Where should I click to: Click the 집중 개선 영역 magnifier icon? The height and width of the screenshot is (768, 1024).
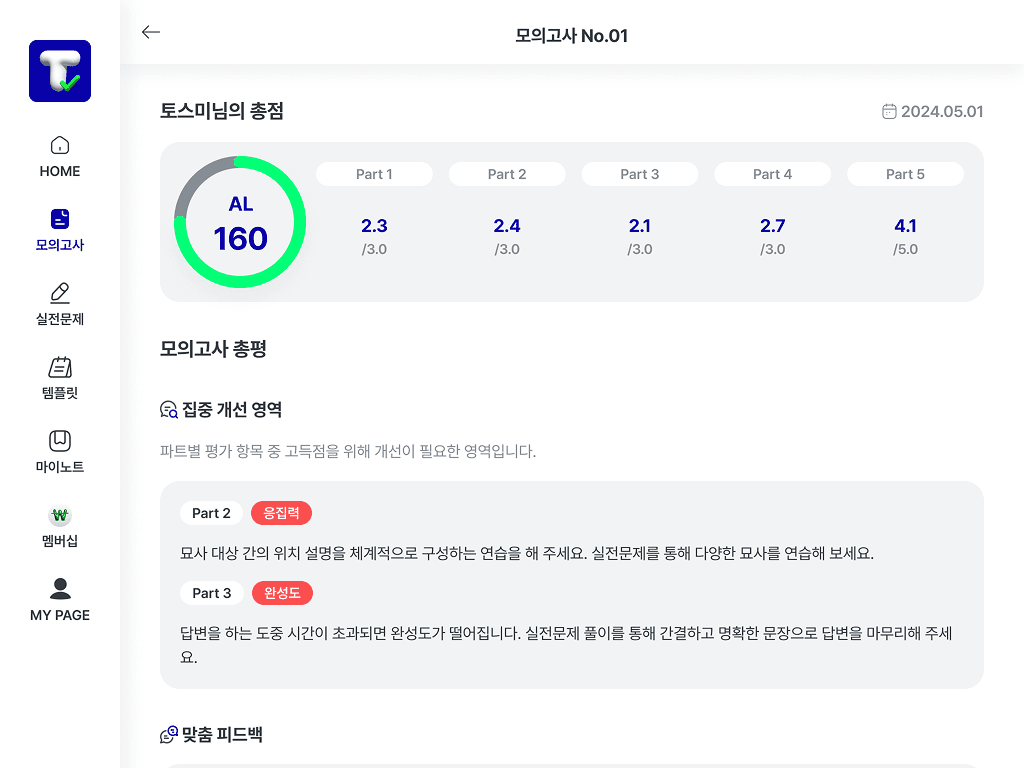(169, 410)
